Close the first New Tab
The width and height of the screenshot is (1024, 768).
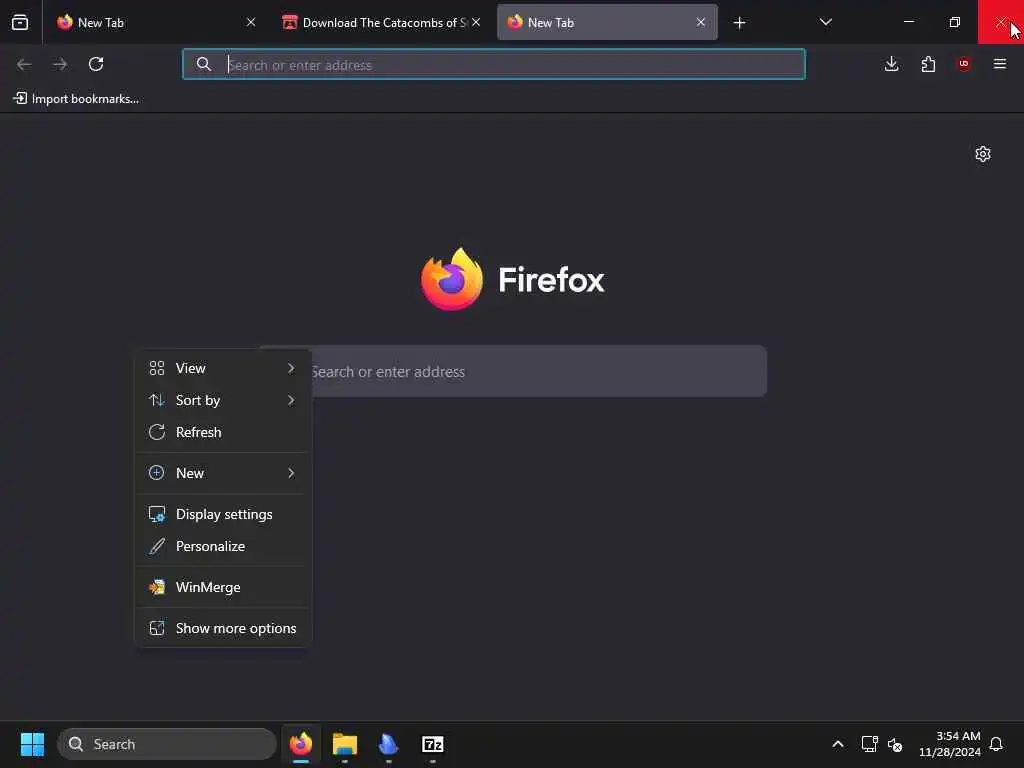tap(251, 22)
